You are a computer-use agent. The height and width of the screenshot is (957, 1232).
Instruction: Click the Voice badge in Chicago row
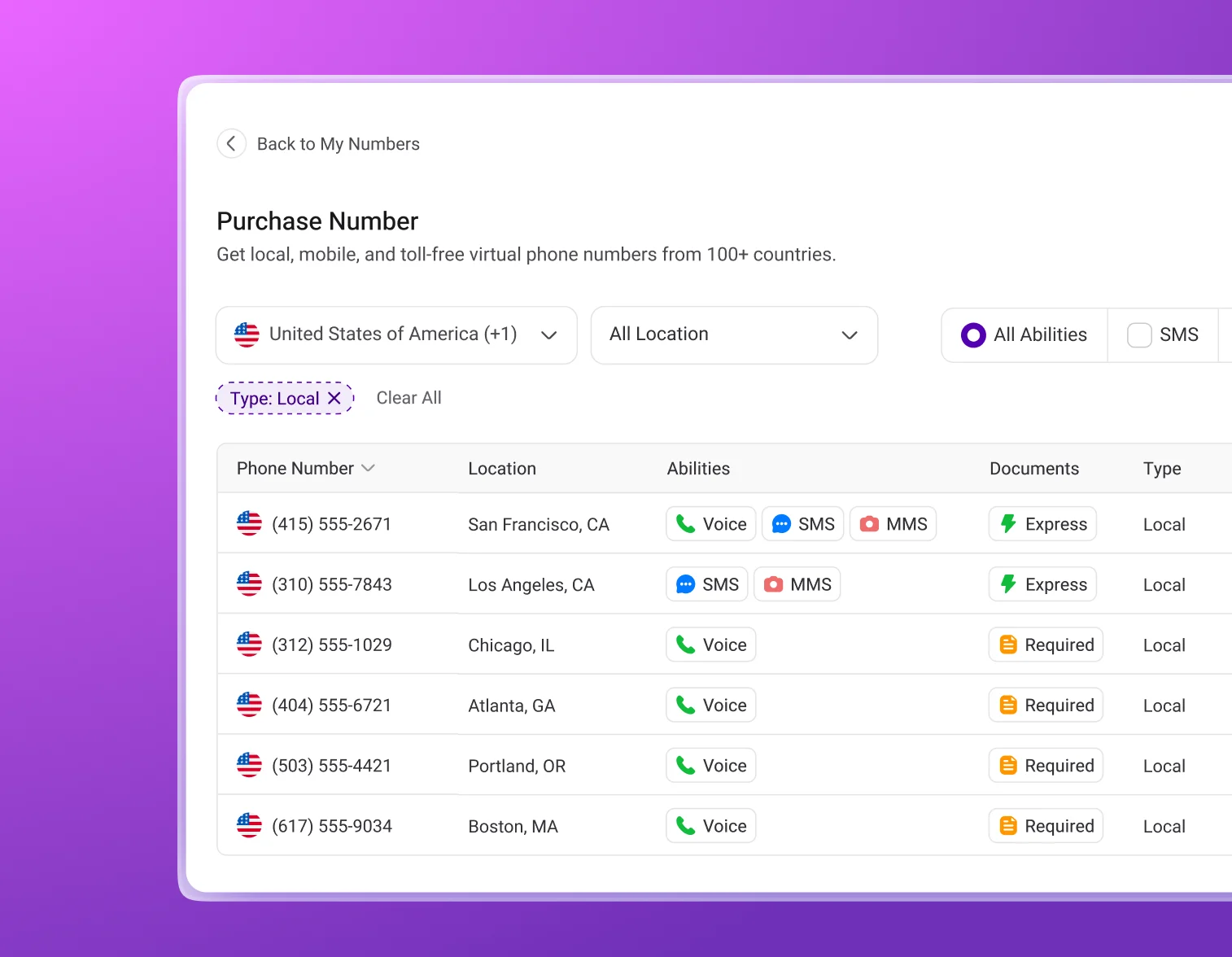coord(711,645)
